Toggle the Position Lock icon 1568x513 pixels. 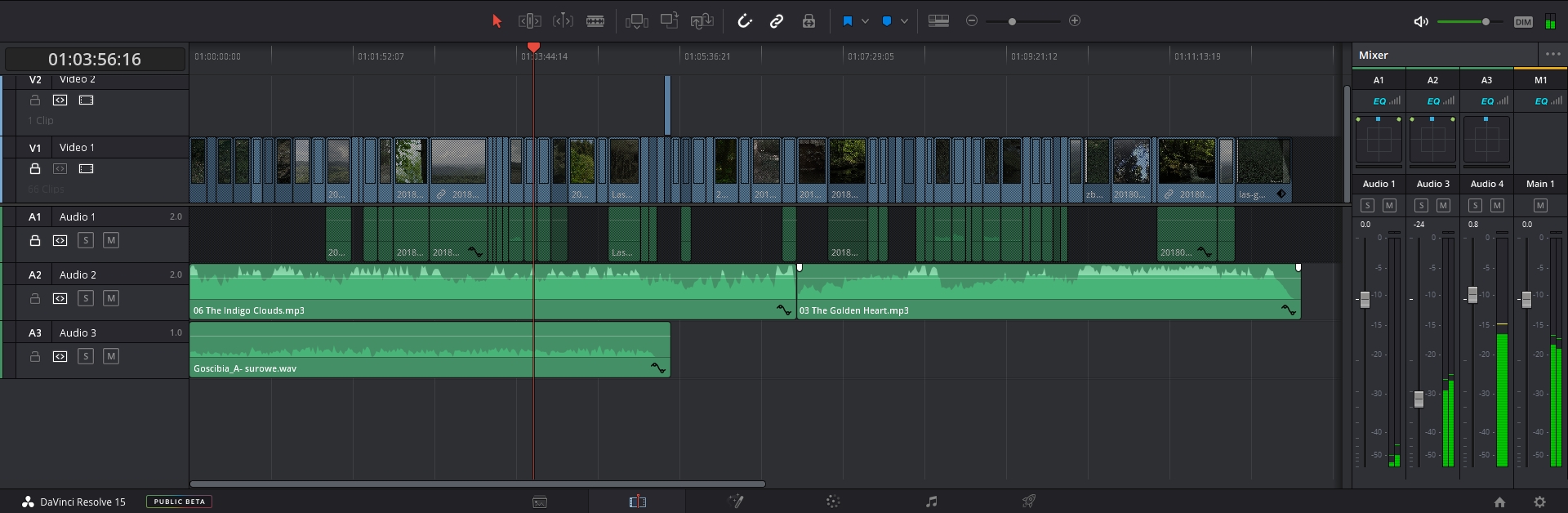pos(808,21)
